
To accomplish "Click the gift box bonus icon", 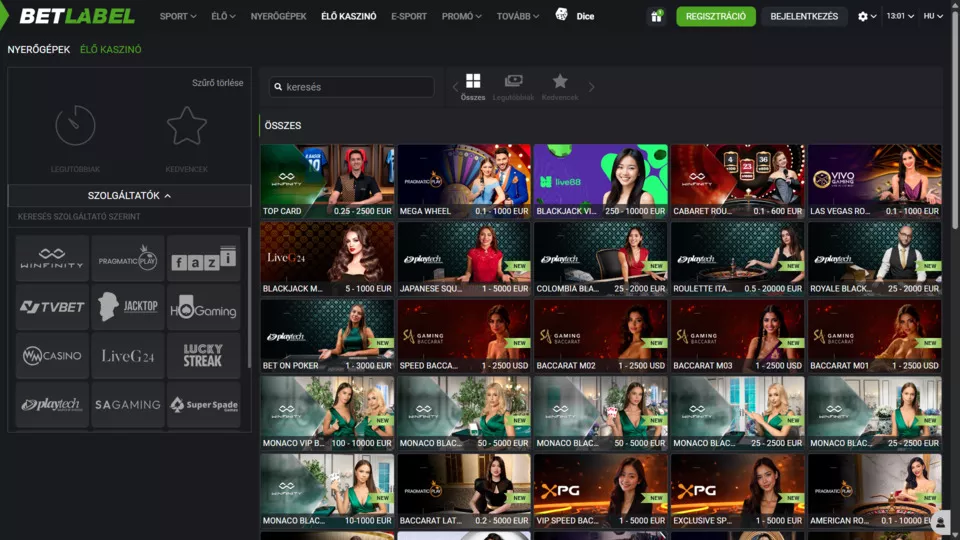I will (656, 16).
